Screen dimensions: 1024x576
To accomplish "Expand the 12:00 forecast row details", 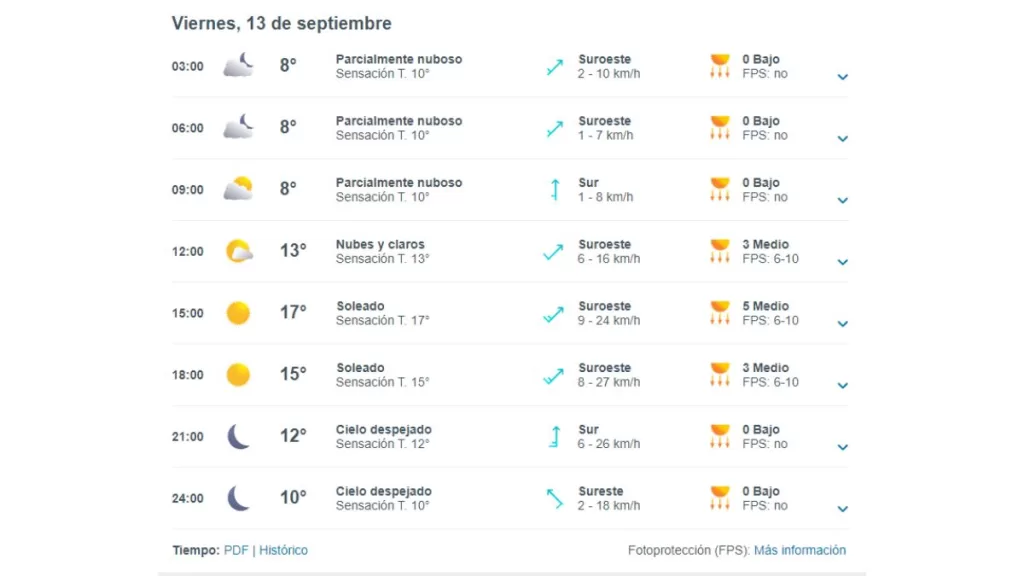I will (842, 262).
